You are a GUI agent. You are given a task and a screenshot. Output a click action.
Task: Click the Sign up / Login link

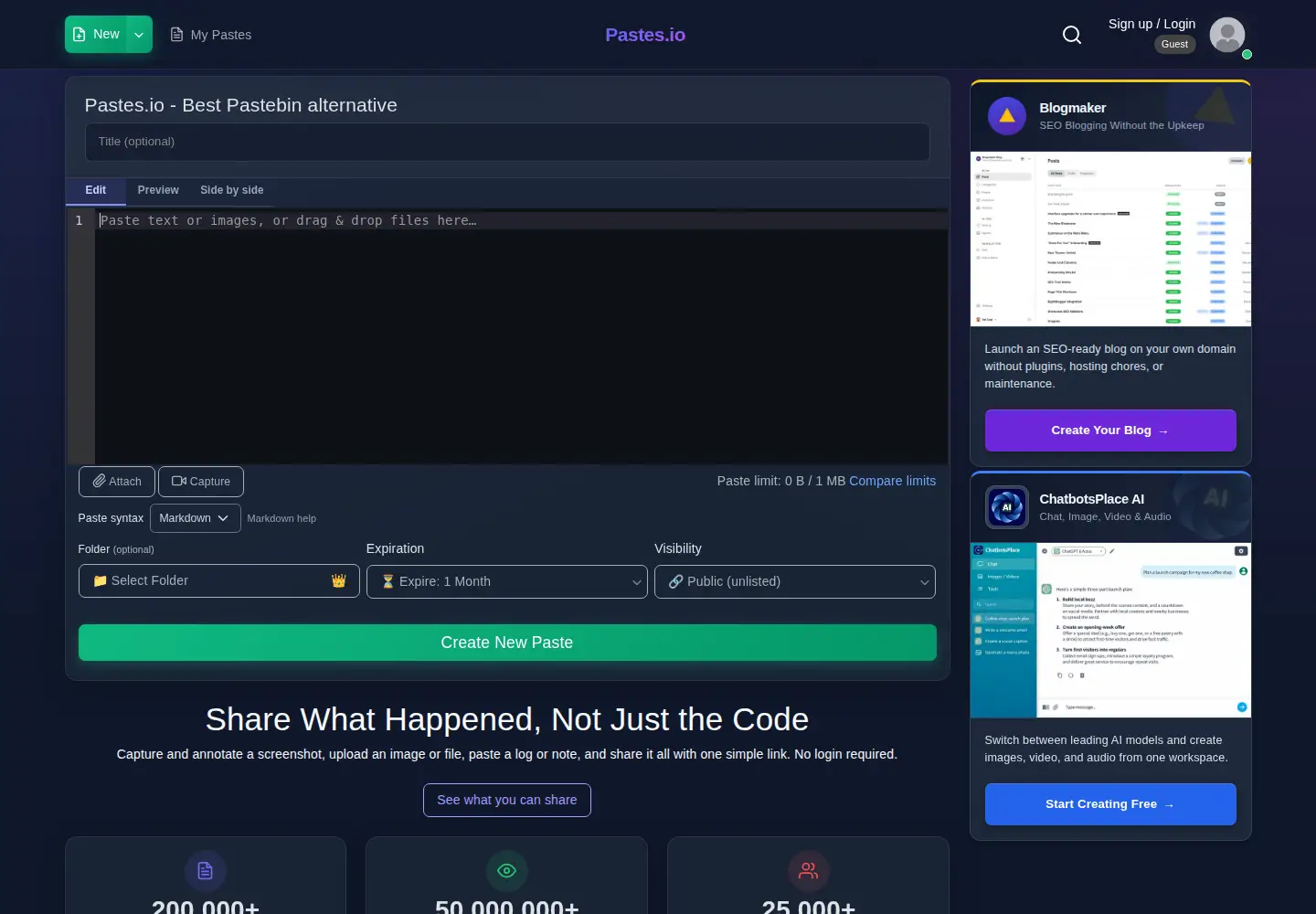[1151, 24]
